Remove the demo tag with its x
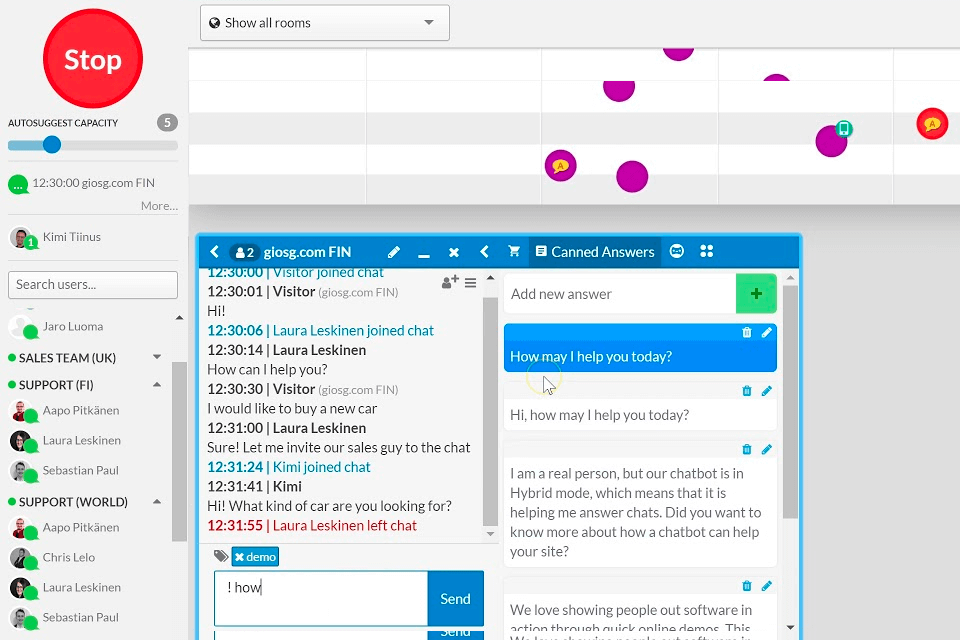 (x=240, y=557)
